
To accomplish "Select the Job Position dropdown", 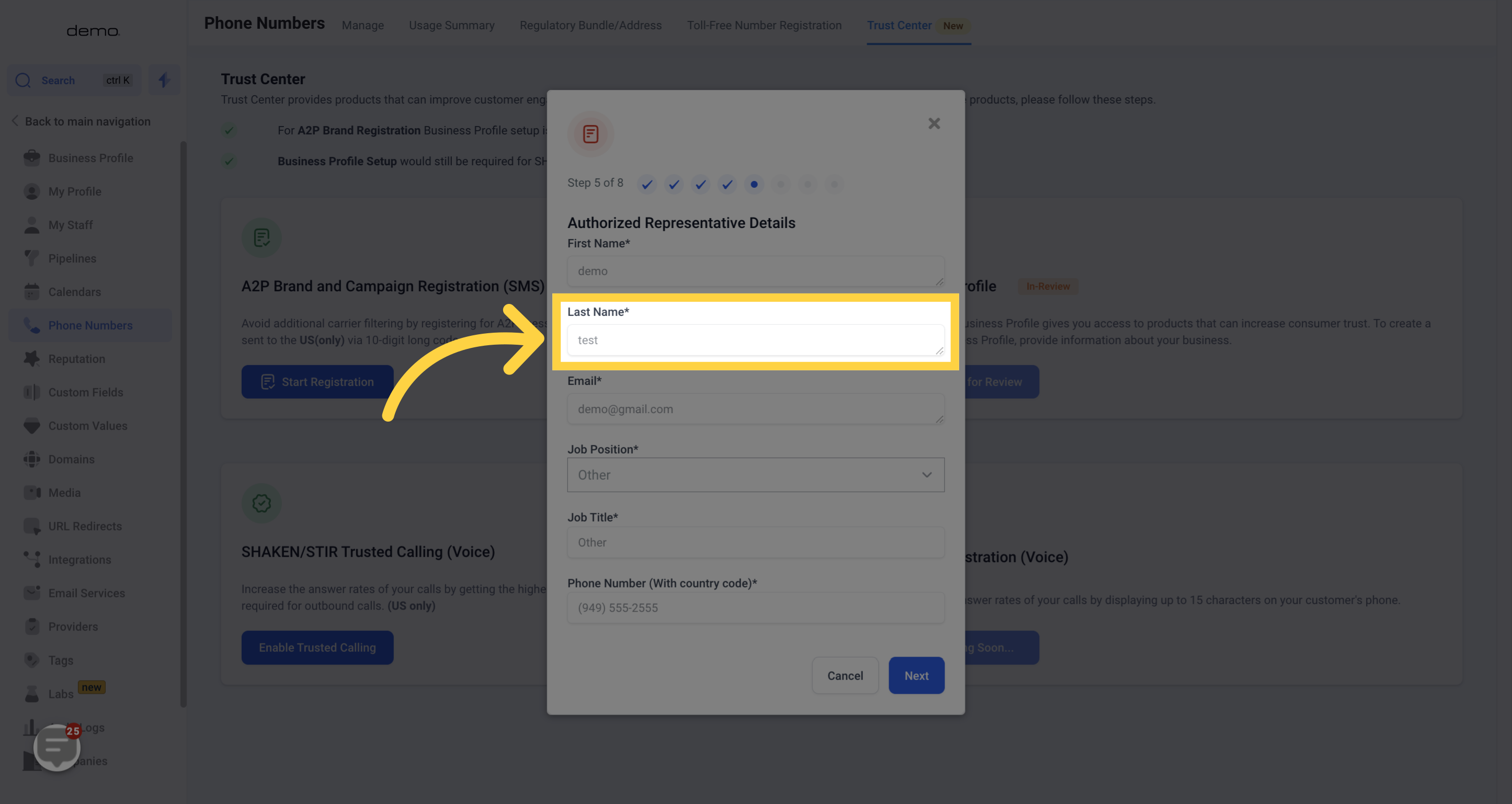I will point(755,474).
